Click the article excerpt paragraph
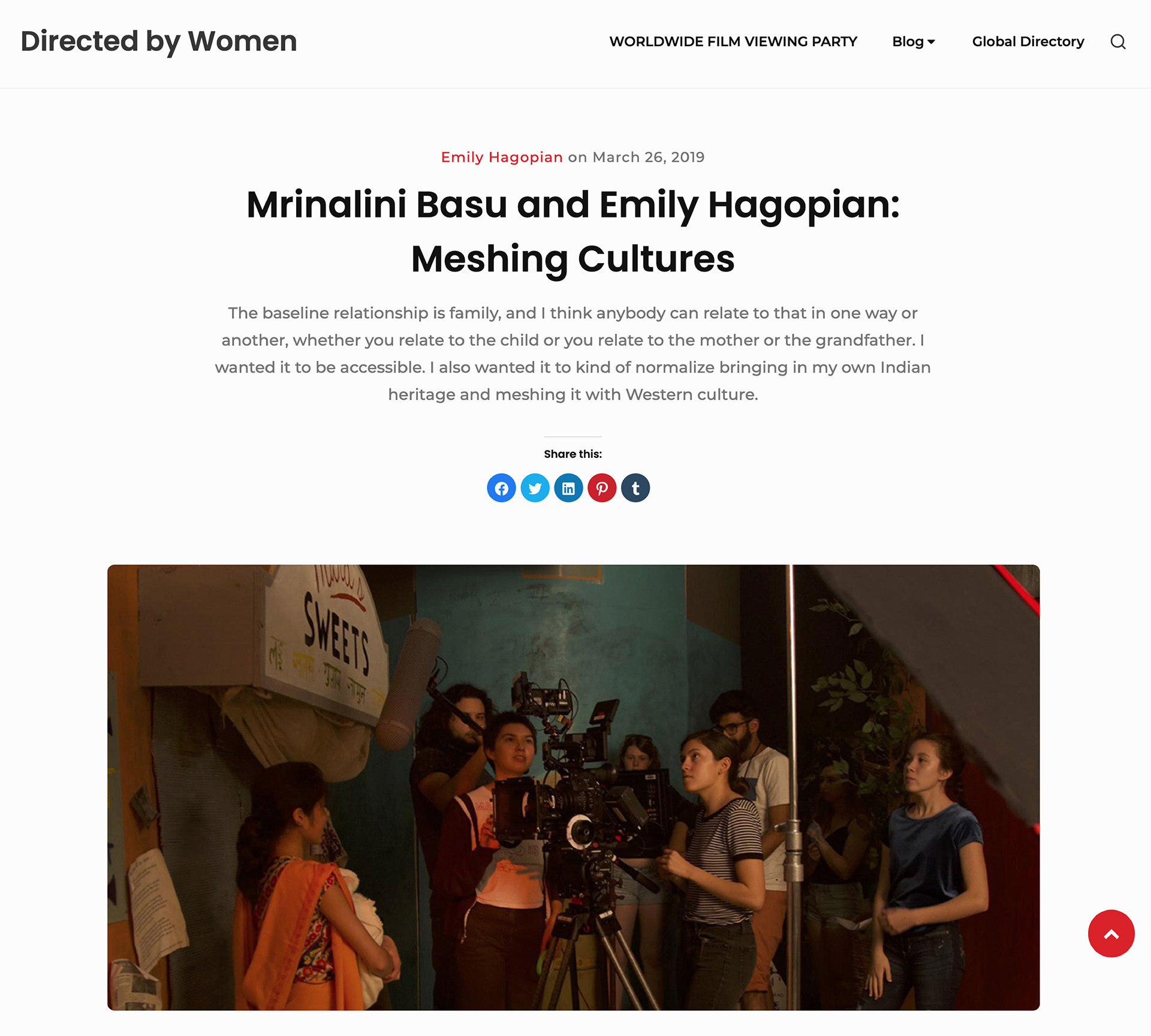The height and width of the screenshot is (1036, 1151). coord(573,354)
